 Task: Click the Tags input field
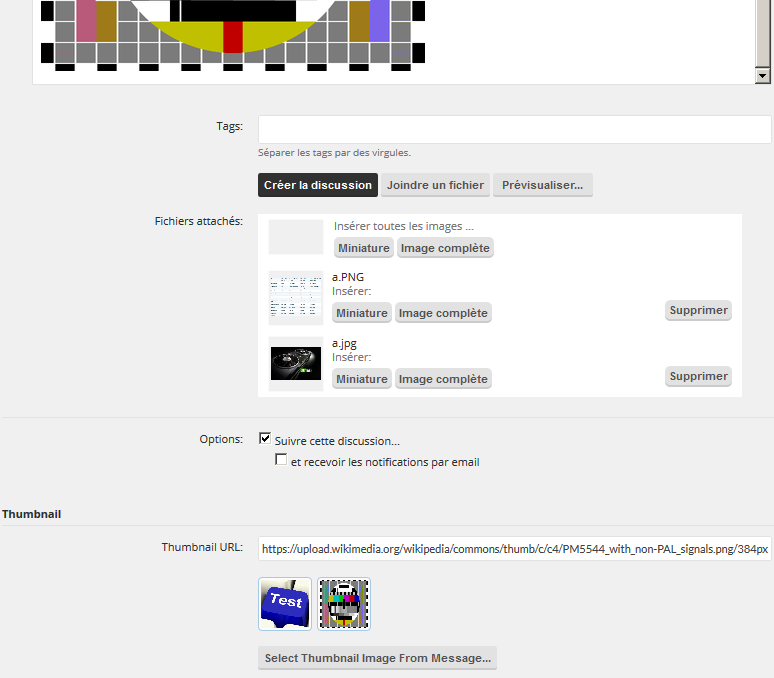514,130
